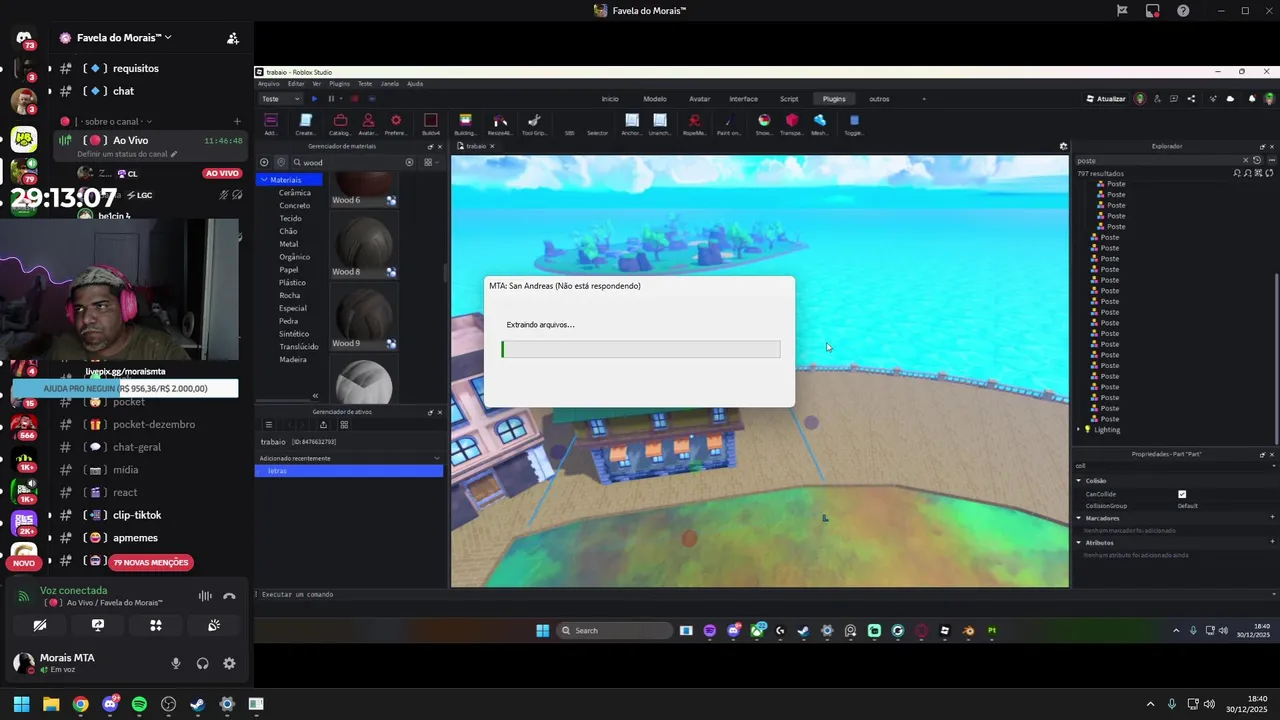Open Spotify from the Windows taskbar
The height and width of the screenshot is (720, 1280).
(x=139, y=704)
